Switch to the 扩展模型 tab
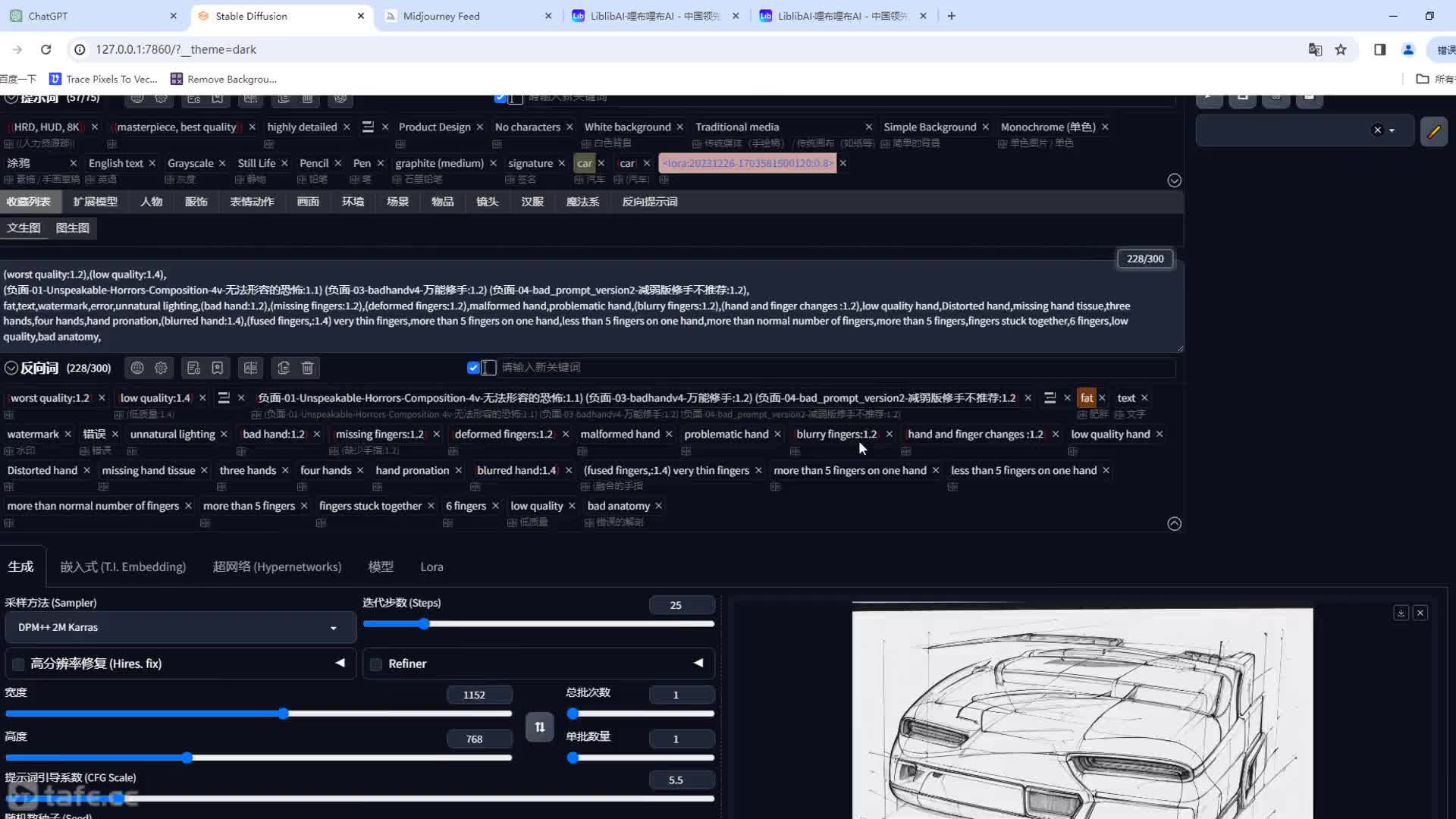This screenshot has height=819, width=1456. (x=96, y=202)
